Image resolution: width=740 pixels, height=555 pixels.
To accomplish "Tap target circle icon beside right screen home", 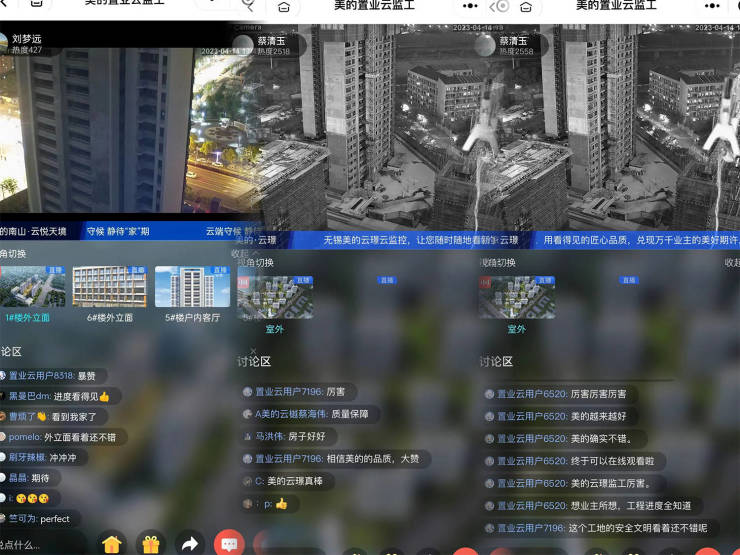I will tap(503, 6).
